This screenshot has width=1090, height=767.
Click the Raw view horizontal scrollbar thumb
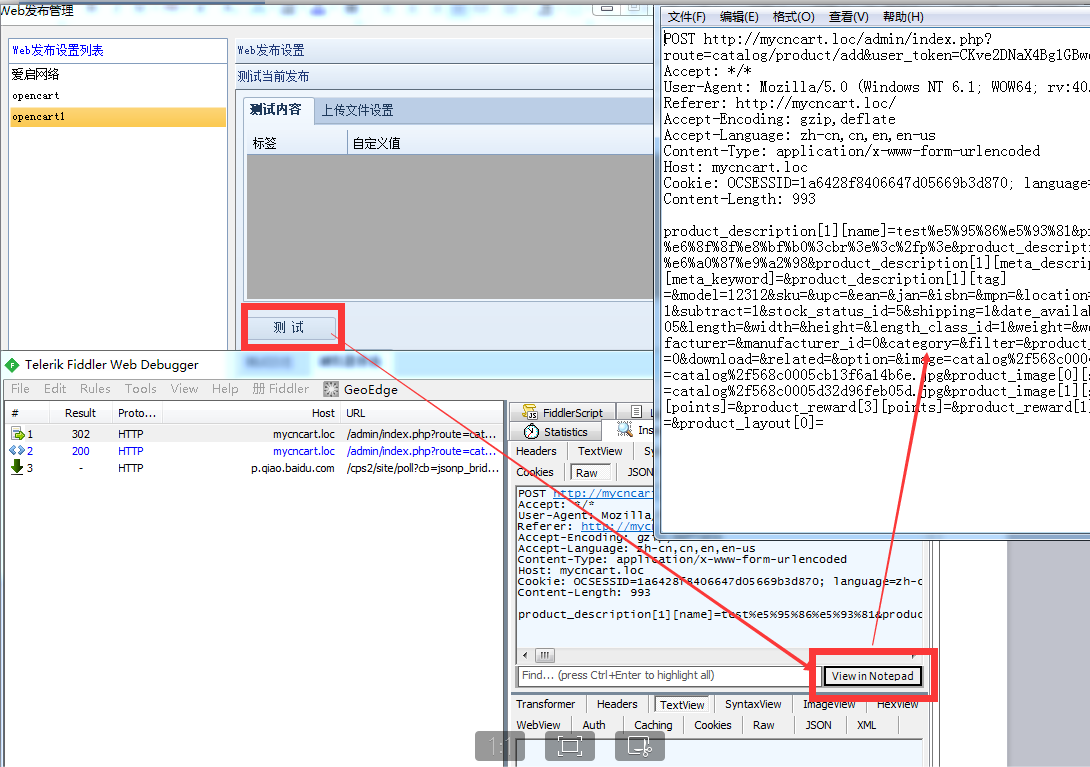tap(544, 655)
